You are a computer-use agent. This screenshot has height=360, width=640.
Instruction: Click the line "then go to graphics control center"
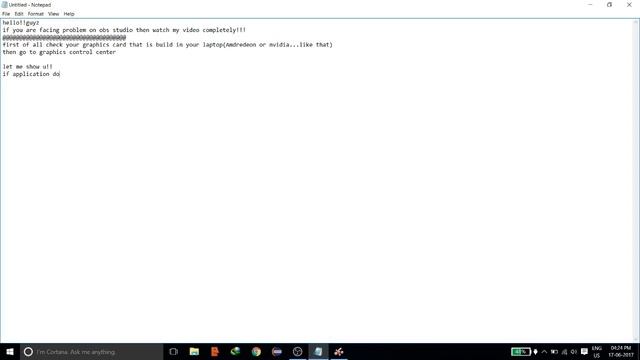[59, 52]
